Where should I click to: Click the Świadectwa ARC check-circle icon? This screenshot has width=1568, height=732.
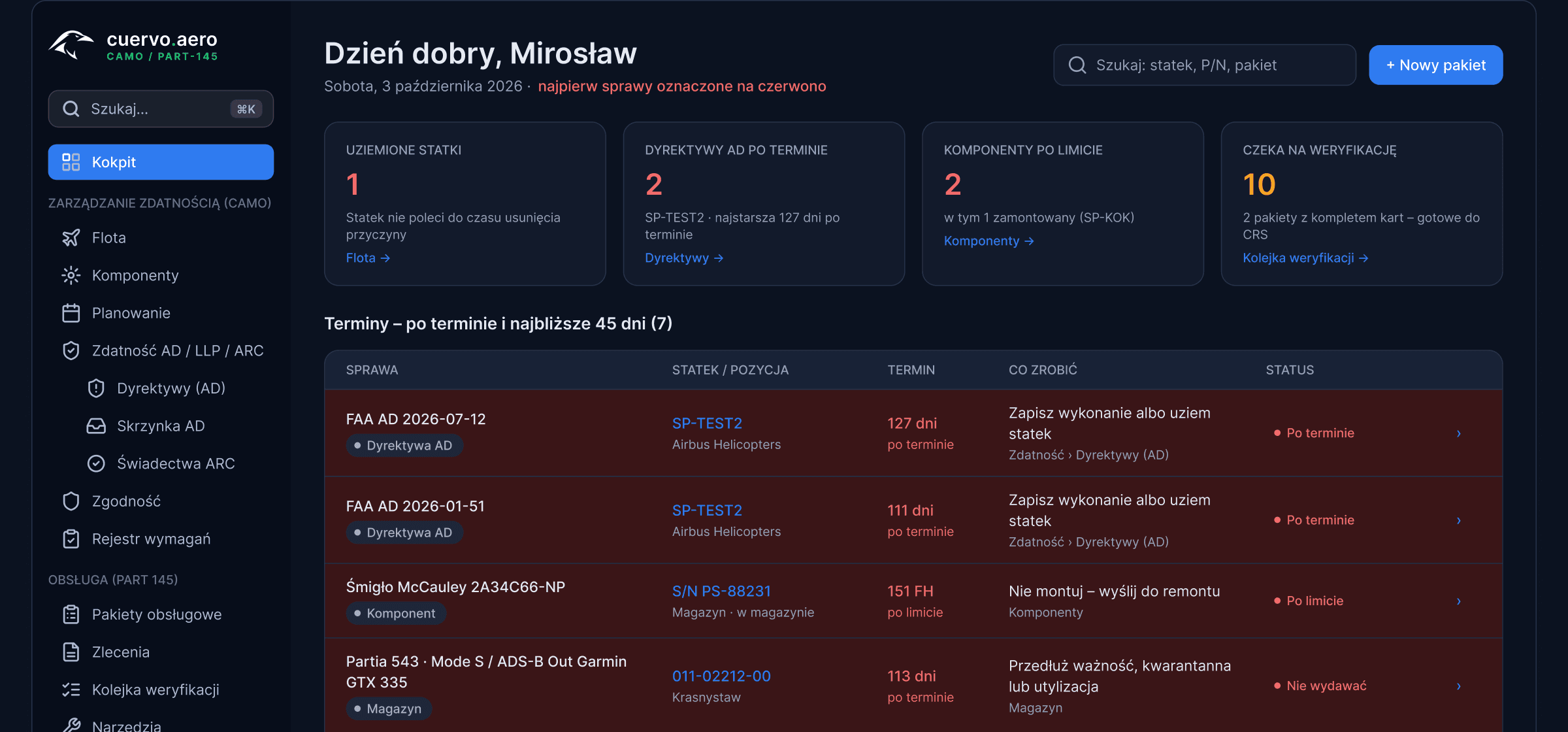pyautogui.click(x=96, y=463)
